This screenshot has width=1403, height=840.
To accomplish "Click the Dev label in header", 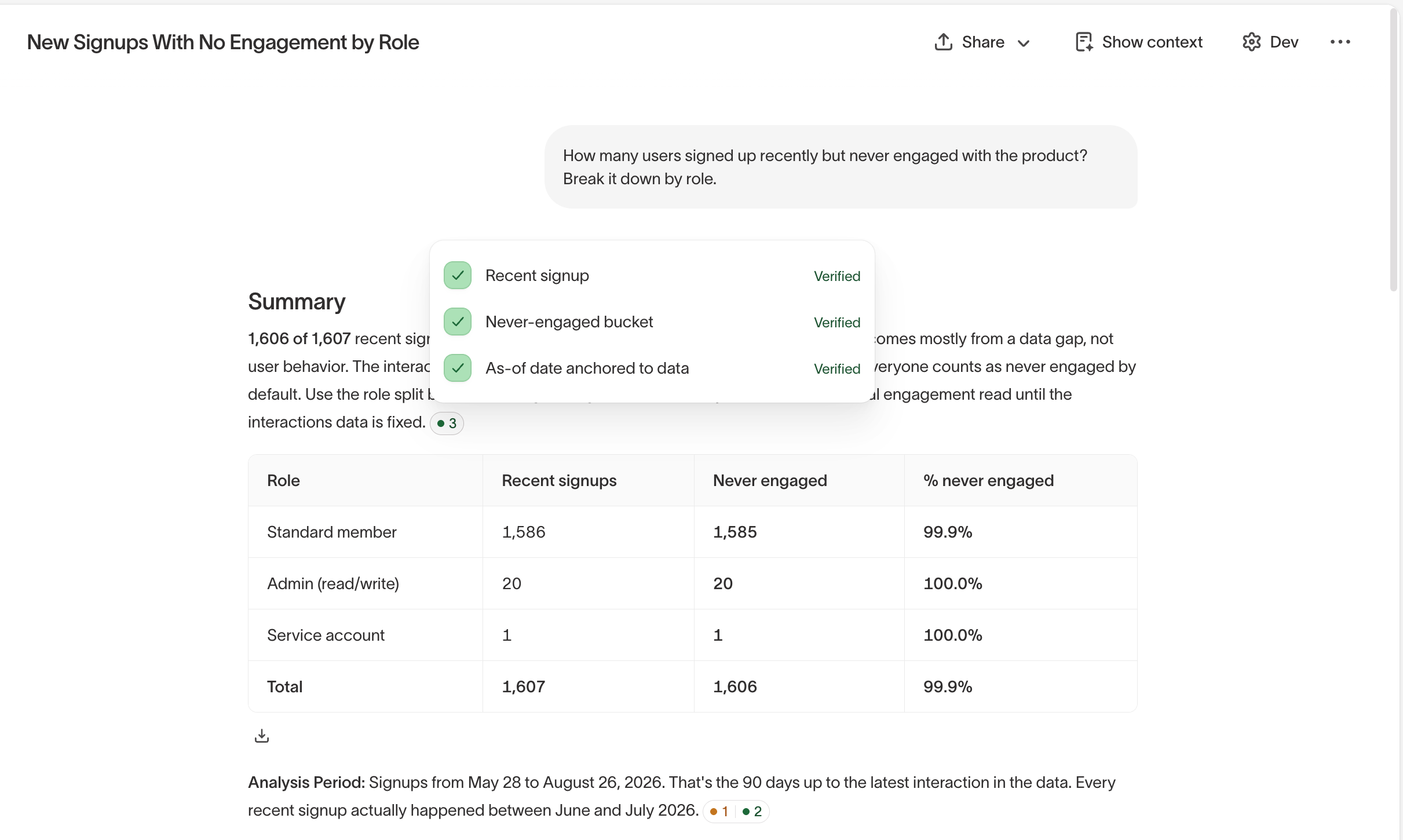I will point(1284,42).
